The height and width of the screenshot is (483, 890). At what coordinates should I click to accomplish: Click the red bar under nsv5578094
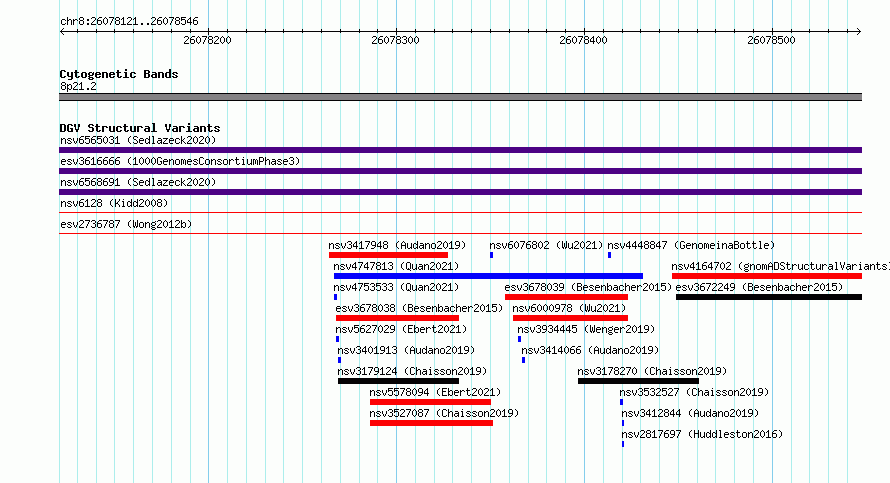click(430, 402)
